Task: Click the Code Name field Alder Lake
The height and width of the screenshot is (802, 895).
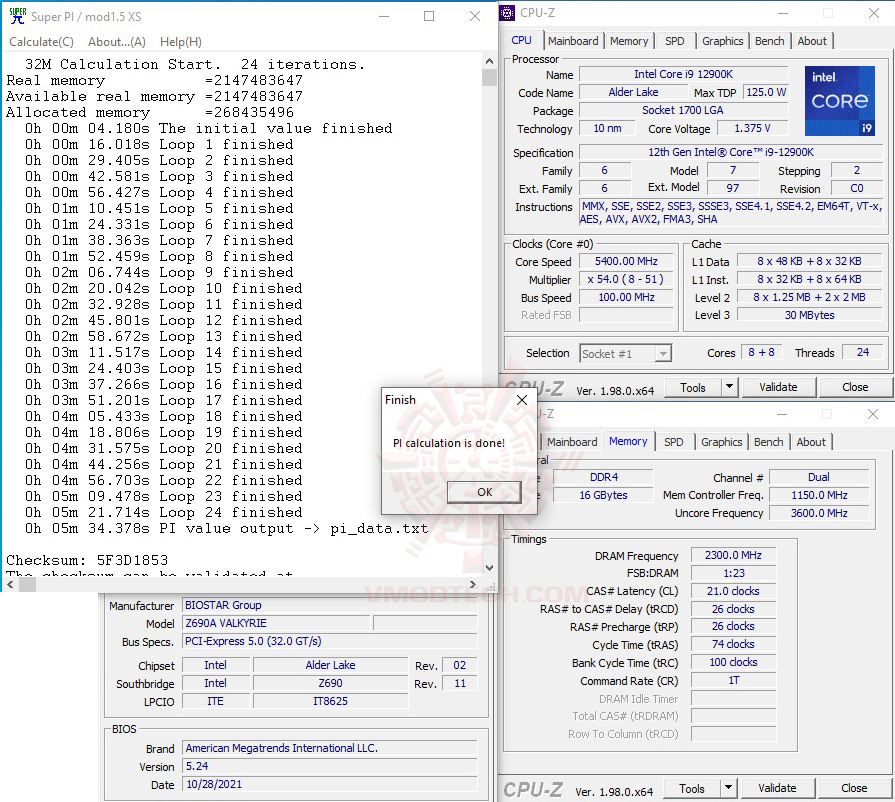Action: pyautogui.click(x=633, y=92)
